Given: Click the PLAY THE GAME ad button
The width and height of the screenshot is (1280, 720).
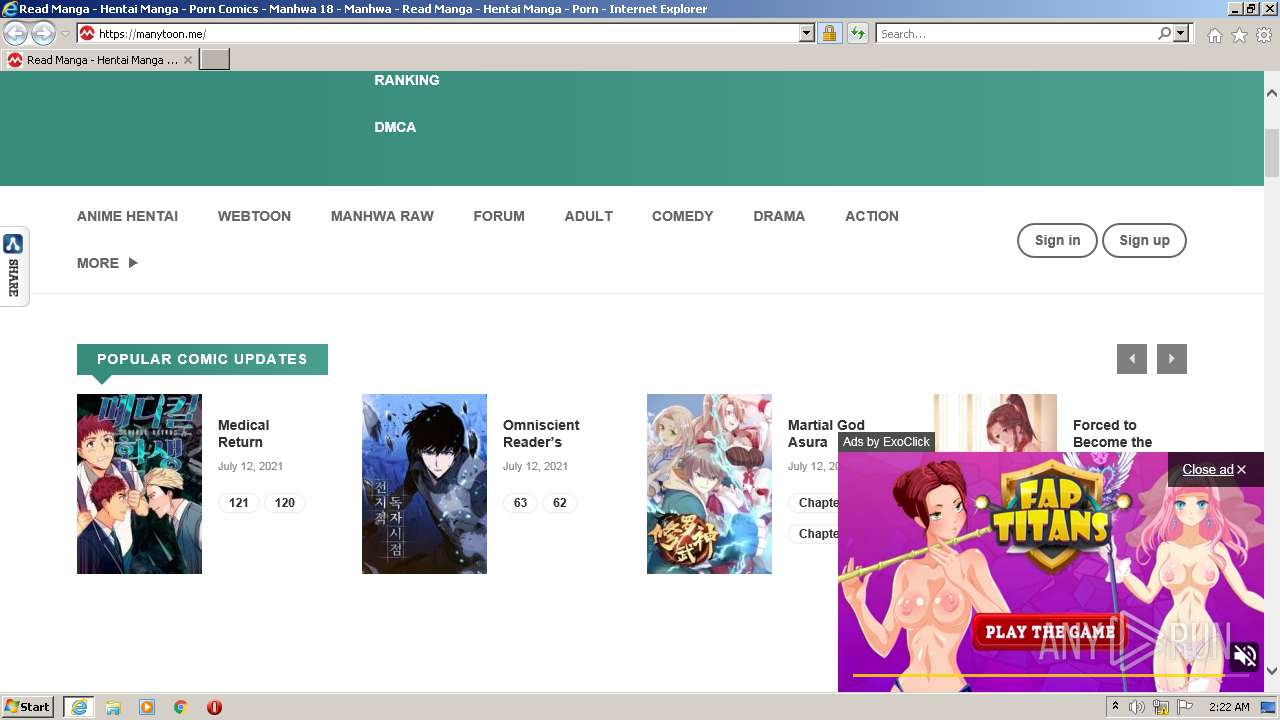Looking at the screenshot, I should click(1049, 631).
